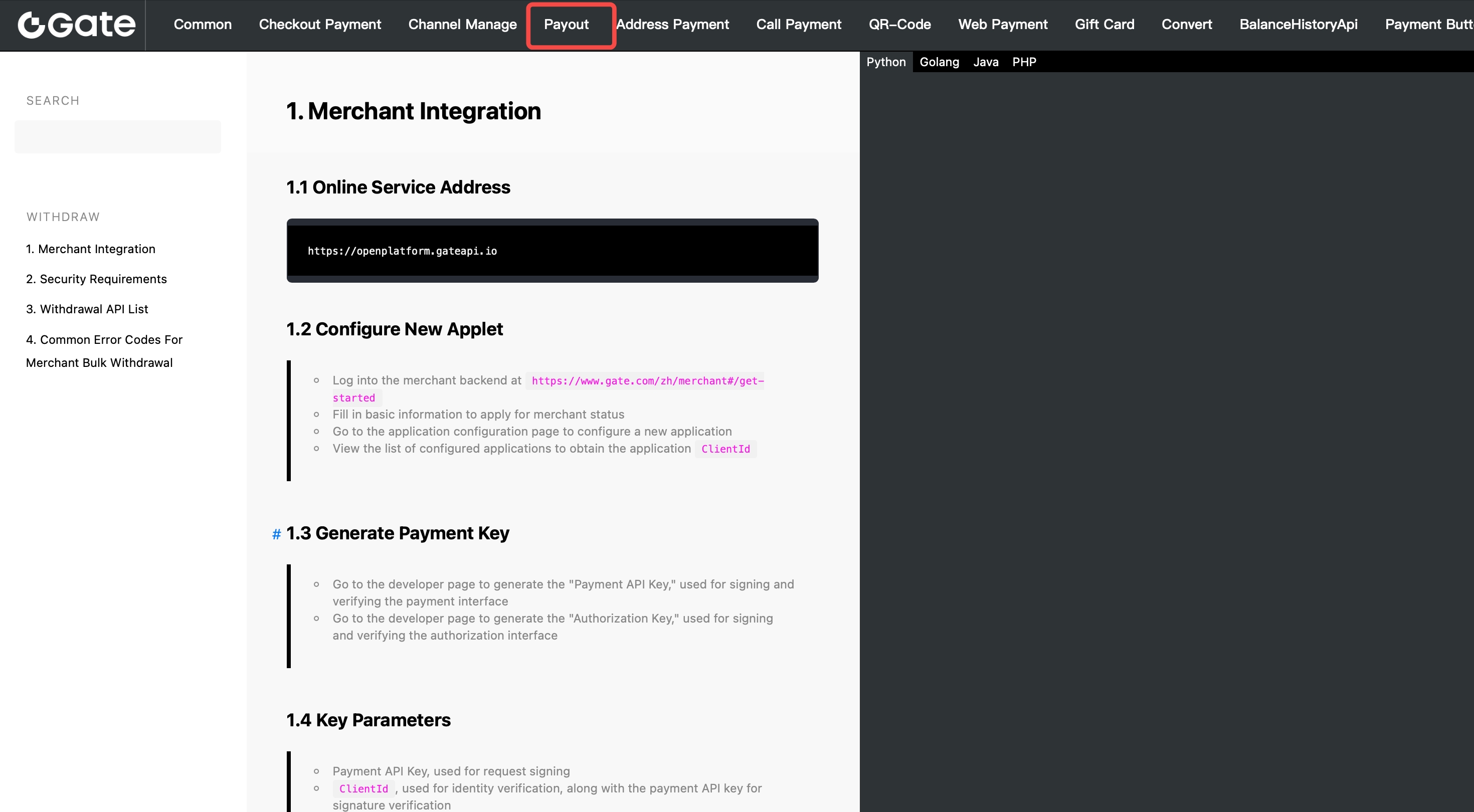Open the Payout section in the top navigation
The width and height of the screenshot is (1474, 812).
[x=566, y=25]
